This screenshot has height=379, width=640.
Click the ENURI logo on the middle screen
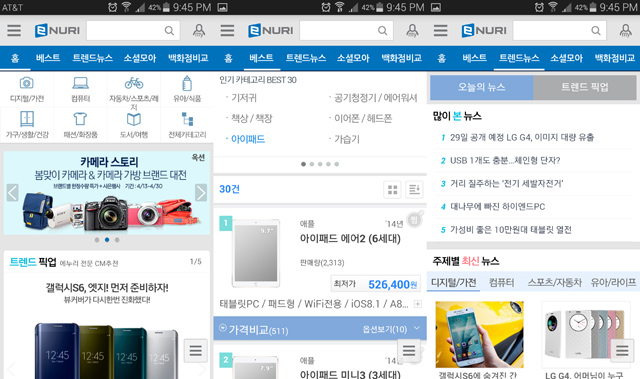[271, 31]
